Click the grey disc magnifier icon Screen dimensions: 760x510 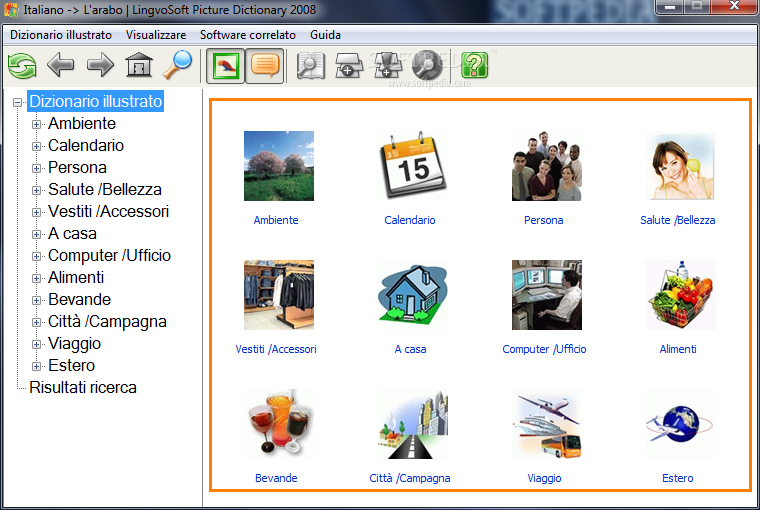click(427, 65)
